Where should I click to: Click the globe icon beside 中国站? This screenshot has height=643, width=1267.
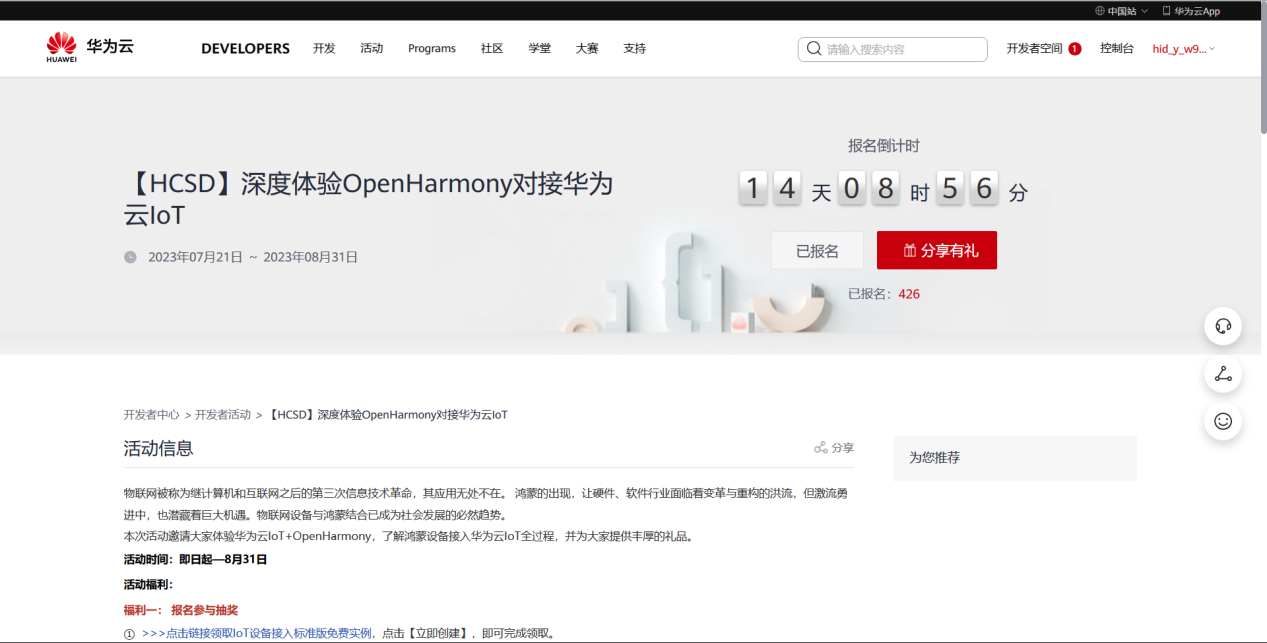(1100, 11)
